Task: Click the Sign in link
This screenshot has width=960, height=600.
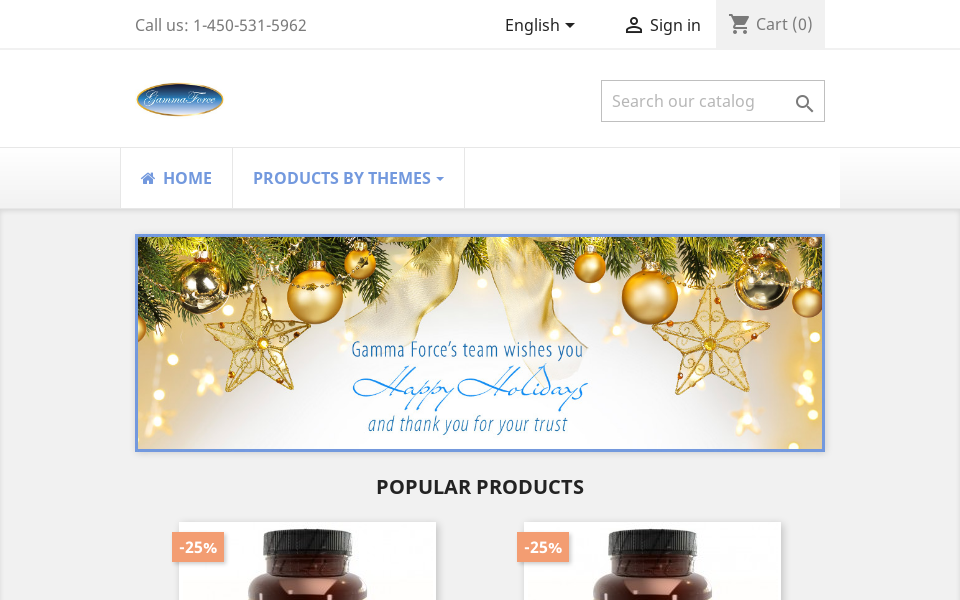Action: coord(662,25)
